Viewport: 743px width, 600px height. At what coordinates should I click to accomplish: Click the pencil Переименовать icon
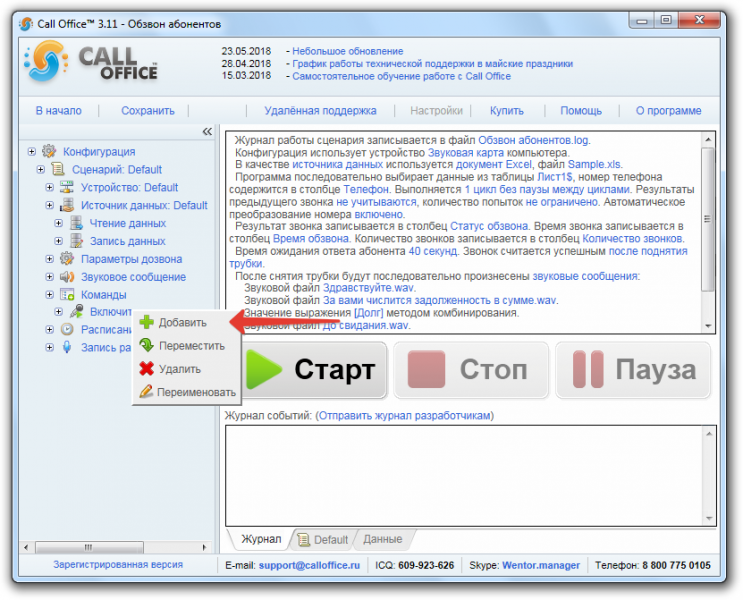coord(146,391)
